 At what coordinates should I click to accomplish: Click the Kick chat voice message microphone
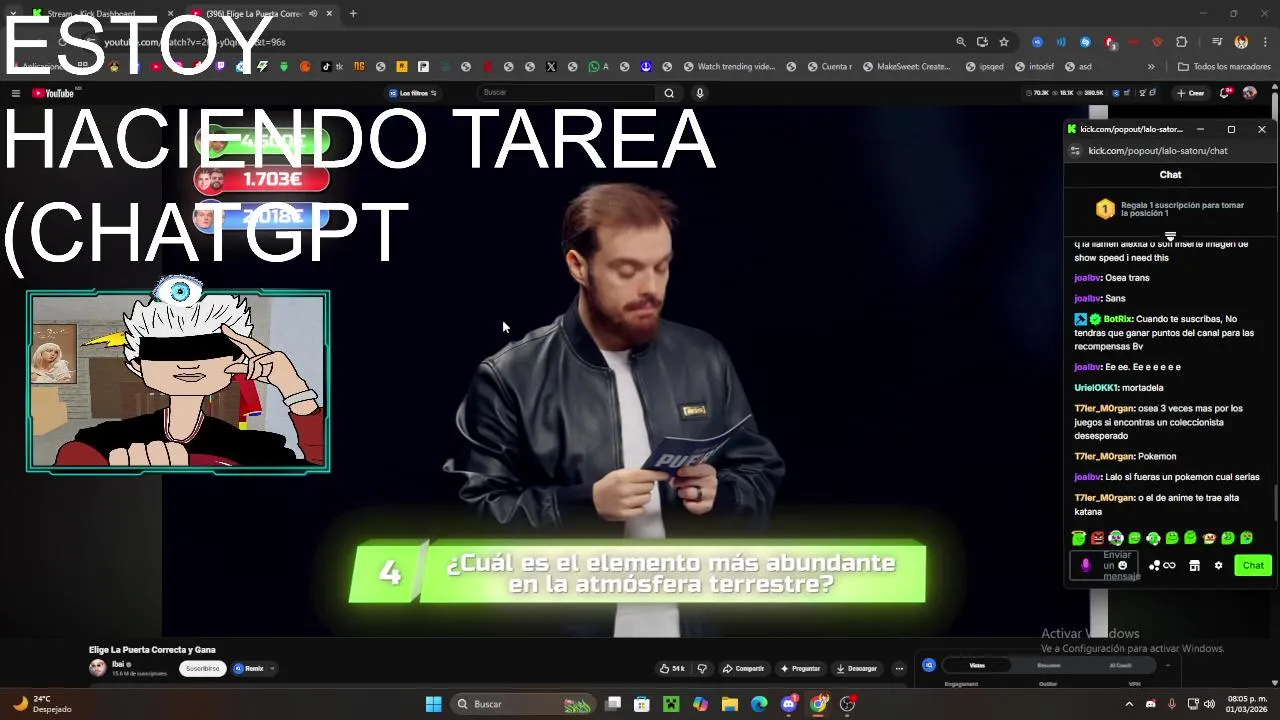pyautogui.click(x=1086, y=566)
